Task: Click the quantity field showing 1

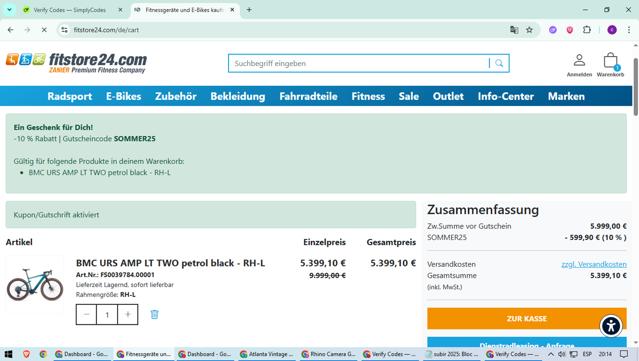Action: point(107,314)
